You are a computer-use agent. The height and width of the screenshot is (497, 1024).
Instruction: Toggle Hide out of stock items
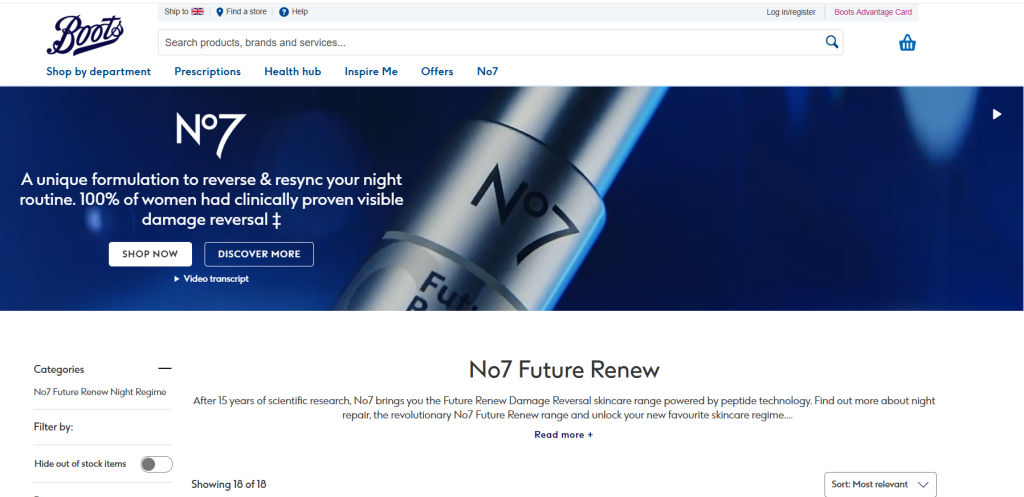coord(157,464)
